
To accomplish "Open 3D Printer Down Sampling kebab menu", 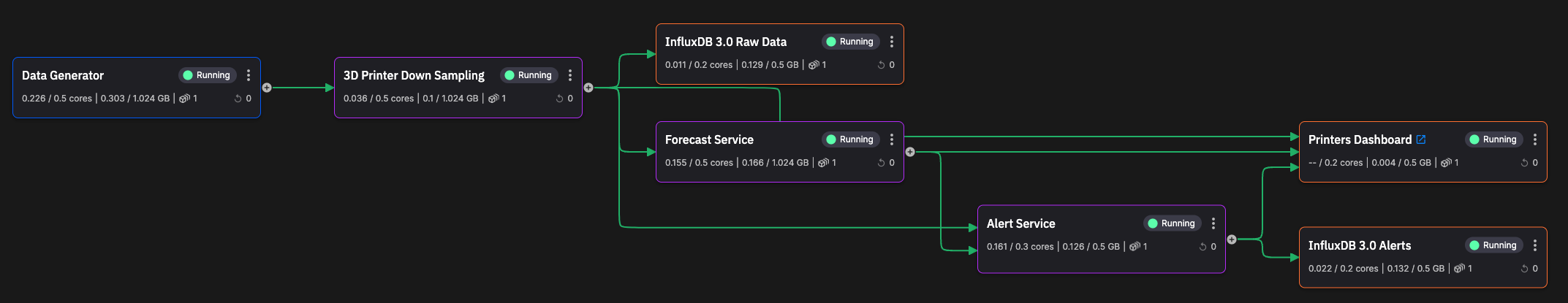I will click(570, 75).
